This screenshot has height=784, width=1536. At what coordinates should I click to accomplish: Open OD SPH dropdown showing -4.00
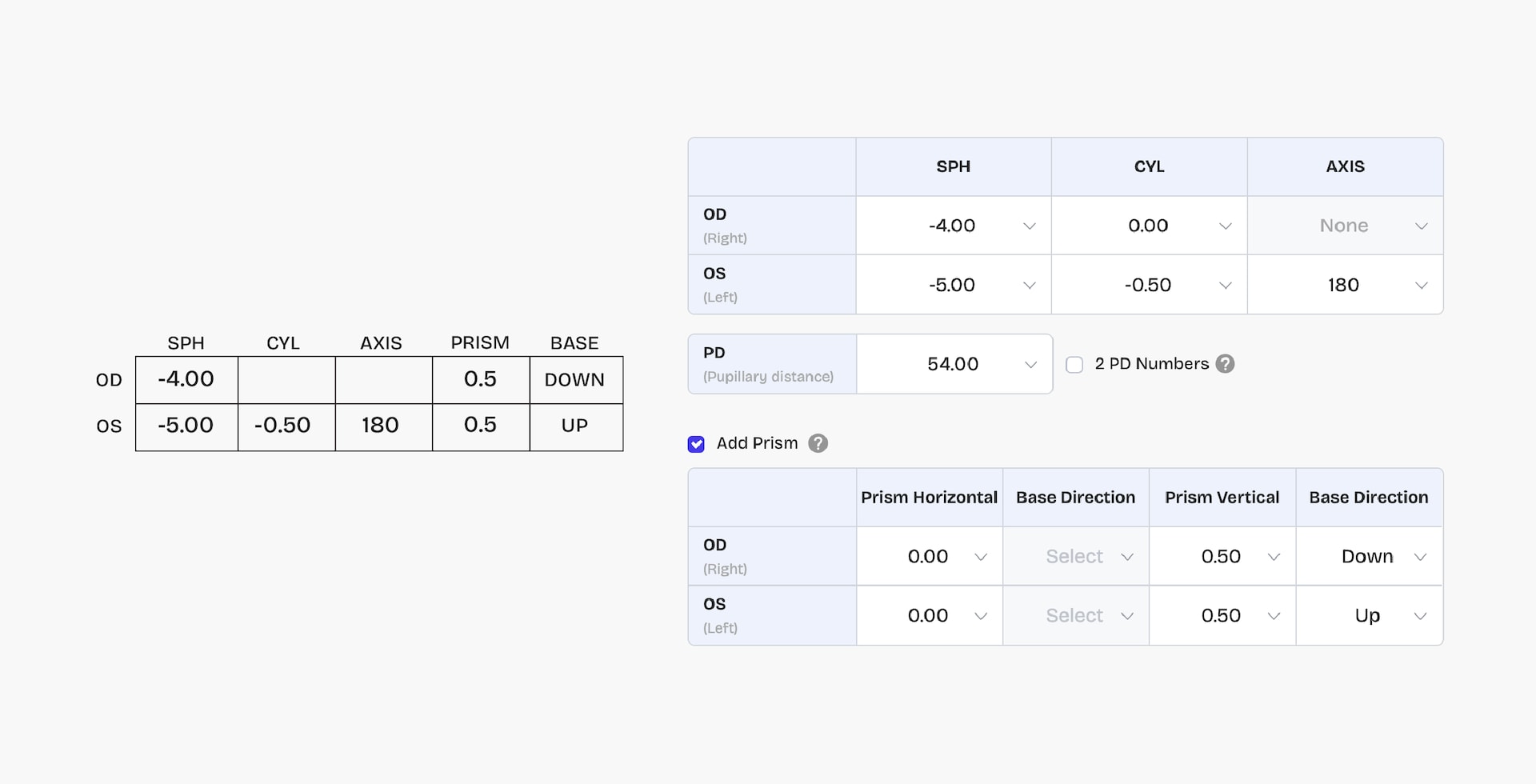[x=954, y=226]
